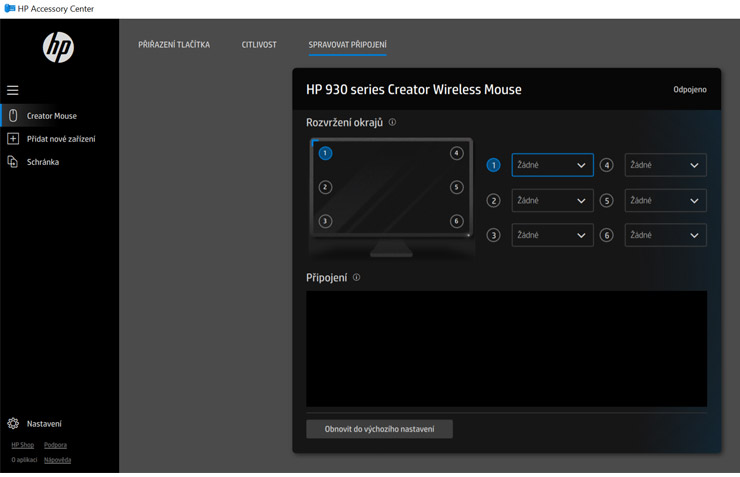Click numbered circle 6 beside its dropdown
The image size is (740, 477).
(607, 235)
